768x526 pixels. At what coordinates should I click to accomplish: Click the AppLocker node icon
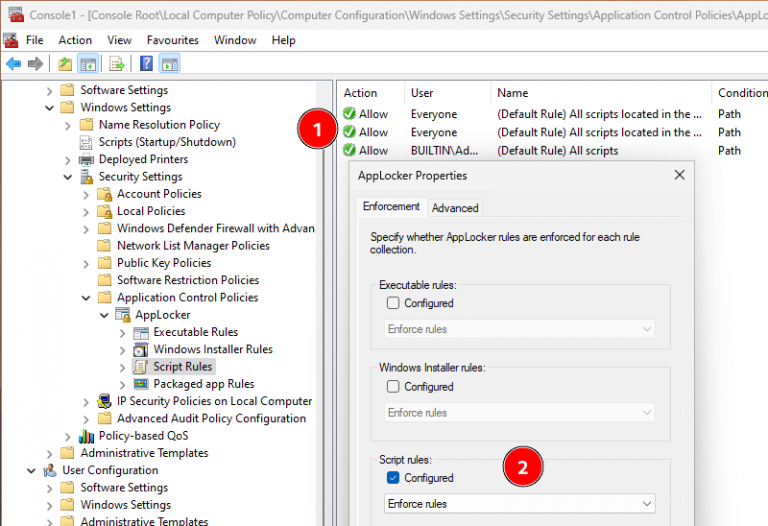(122, 314)
